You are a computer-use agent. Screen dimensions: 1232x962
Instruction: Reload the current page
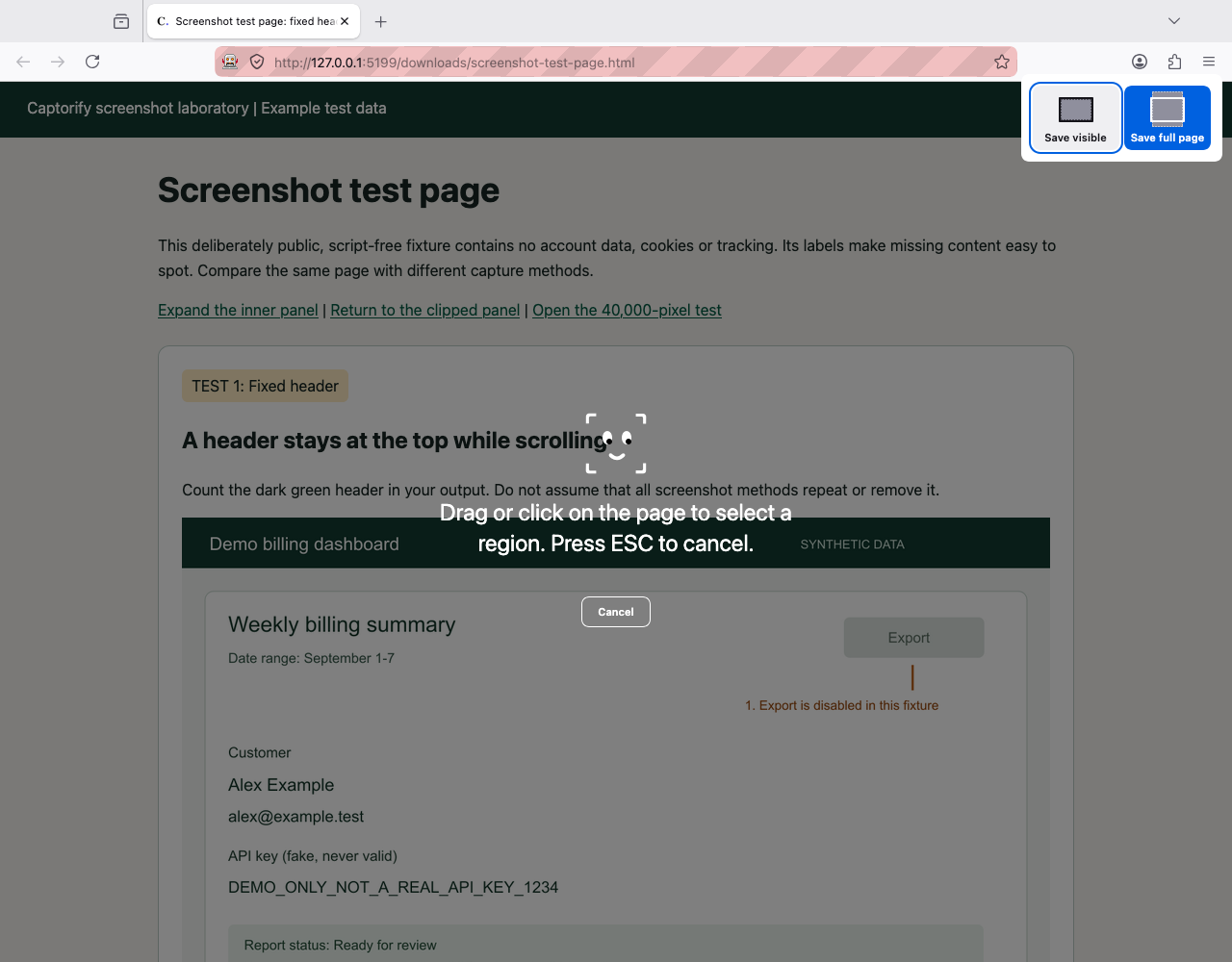pos(92,62)
